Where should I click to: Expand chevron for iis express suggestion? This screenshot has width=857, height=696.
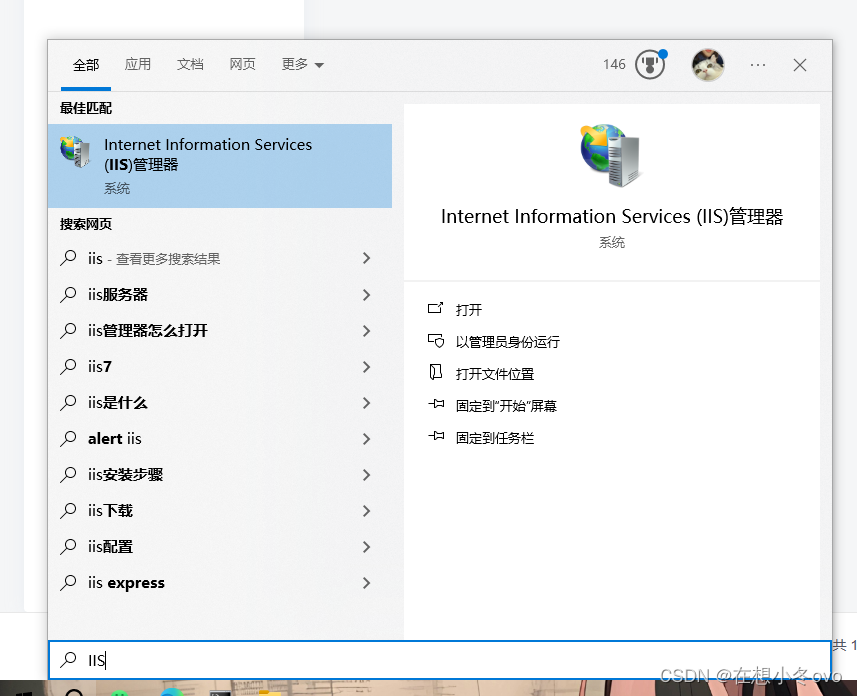[x=366, y=583]
